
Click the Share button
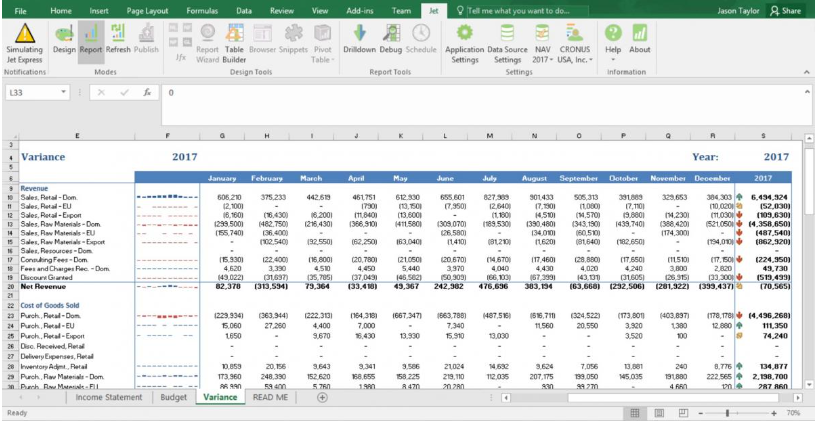tap(785, 10)
